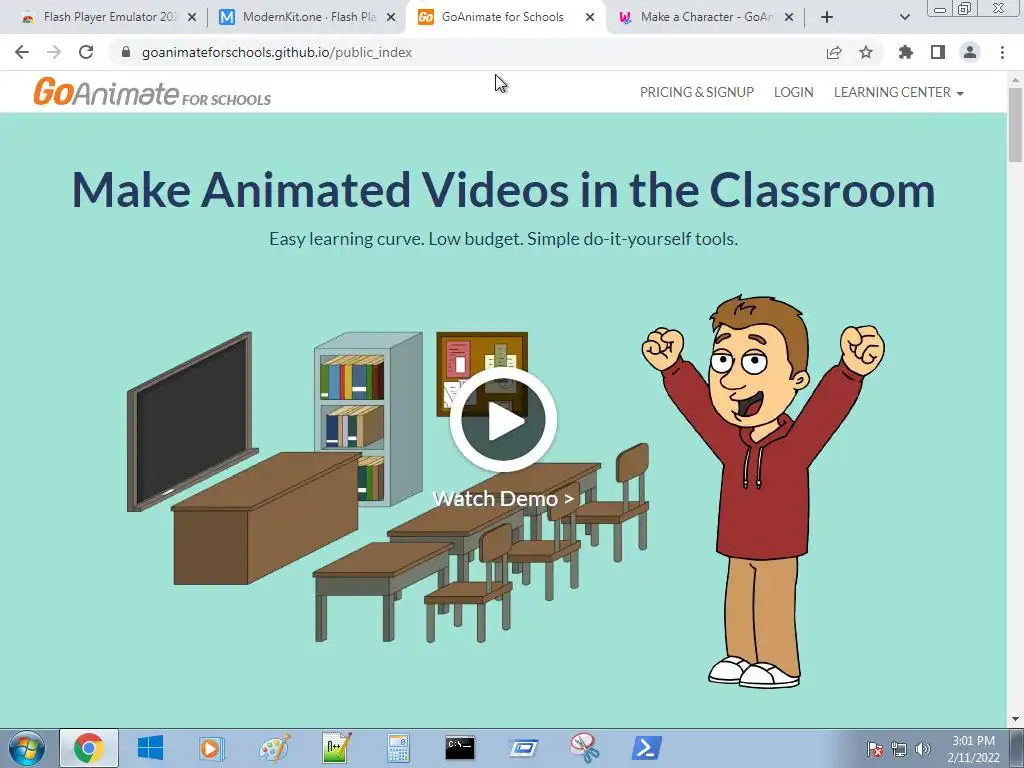Open Chrome three-dot menu
This screenshot has height=768, width=1024.
click(x=1002, y=52)
